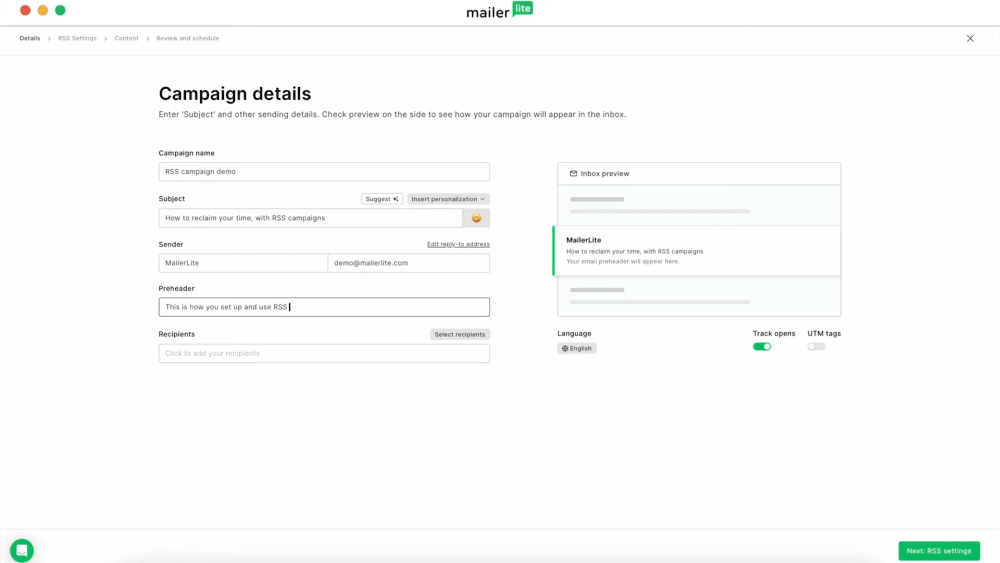Click into the Preheader field
The height and width of the screenshot is (563, 1000).
[x=324, y=307]
